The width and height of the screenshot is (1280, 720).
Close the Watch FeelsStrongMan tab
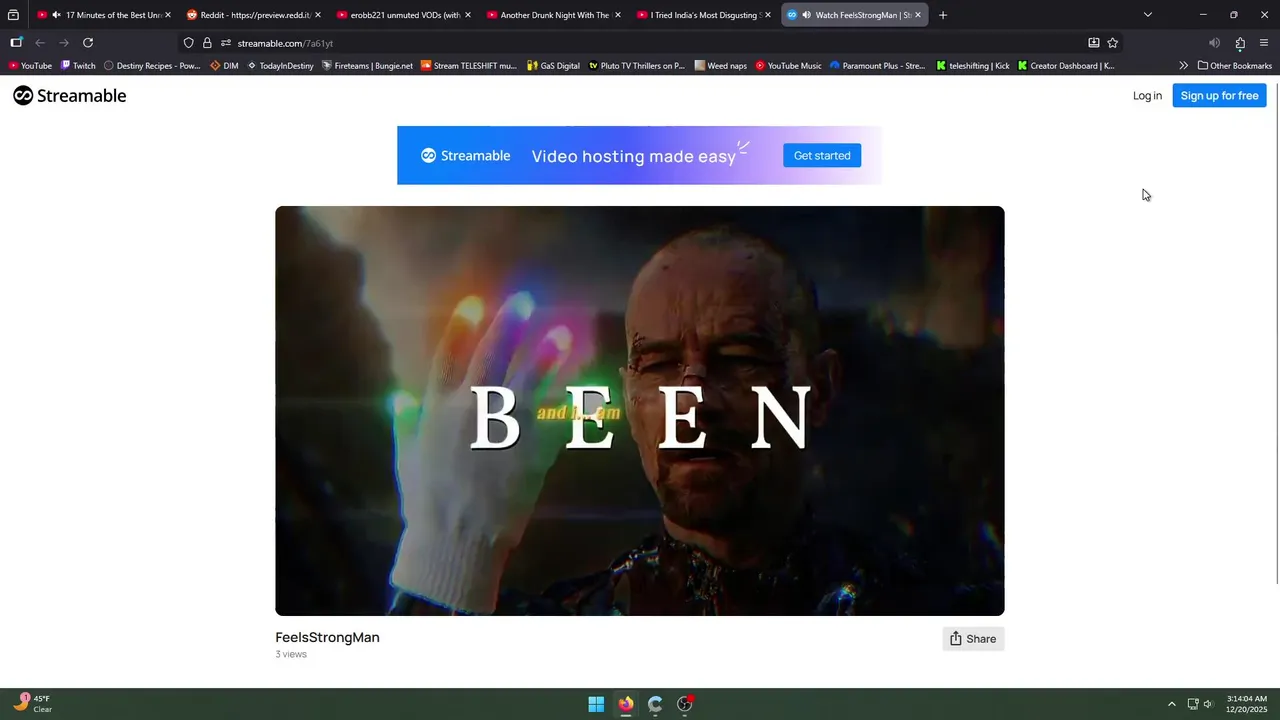pos(918,15)
